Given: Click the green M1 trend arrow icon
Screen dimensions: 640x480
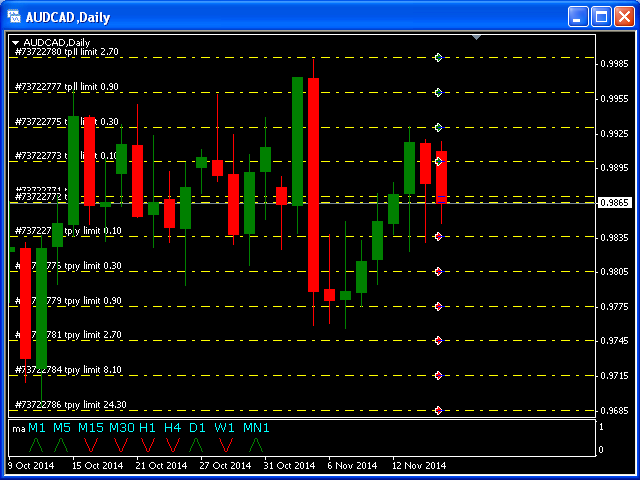Looking at the screenshot, I should click(37, 444).
